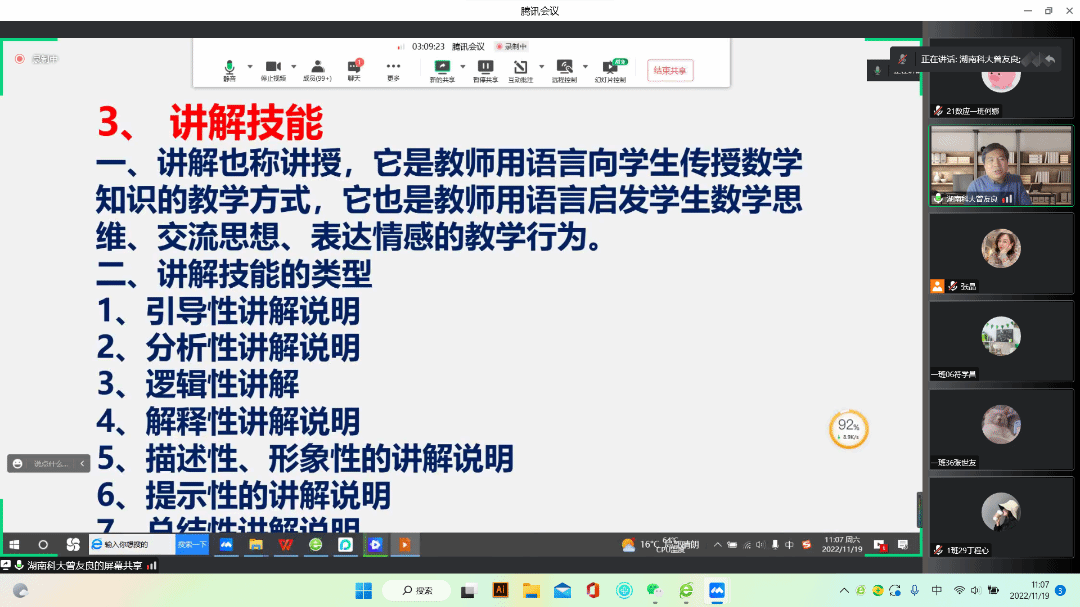Click the microphone mute icon in meeting toolbar
The height and width of the screenshot is (607, 1080).
(229, 67)
